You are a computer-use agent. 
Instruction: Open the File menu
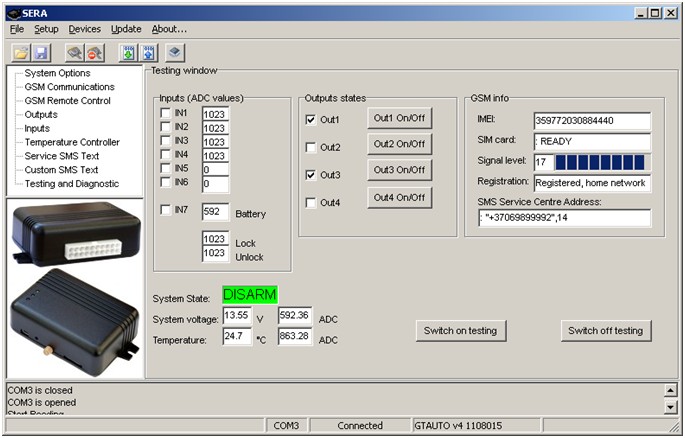17,29
